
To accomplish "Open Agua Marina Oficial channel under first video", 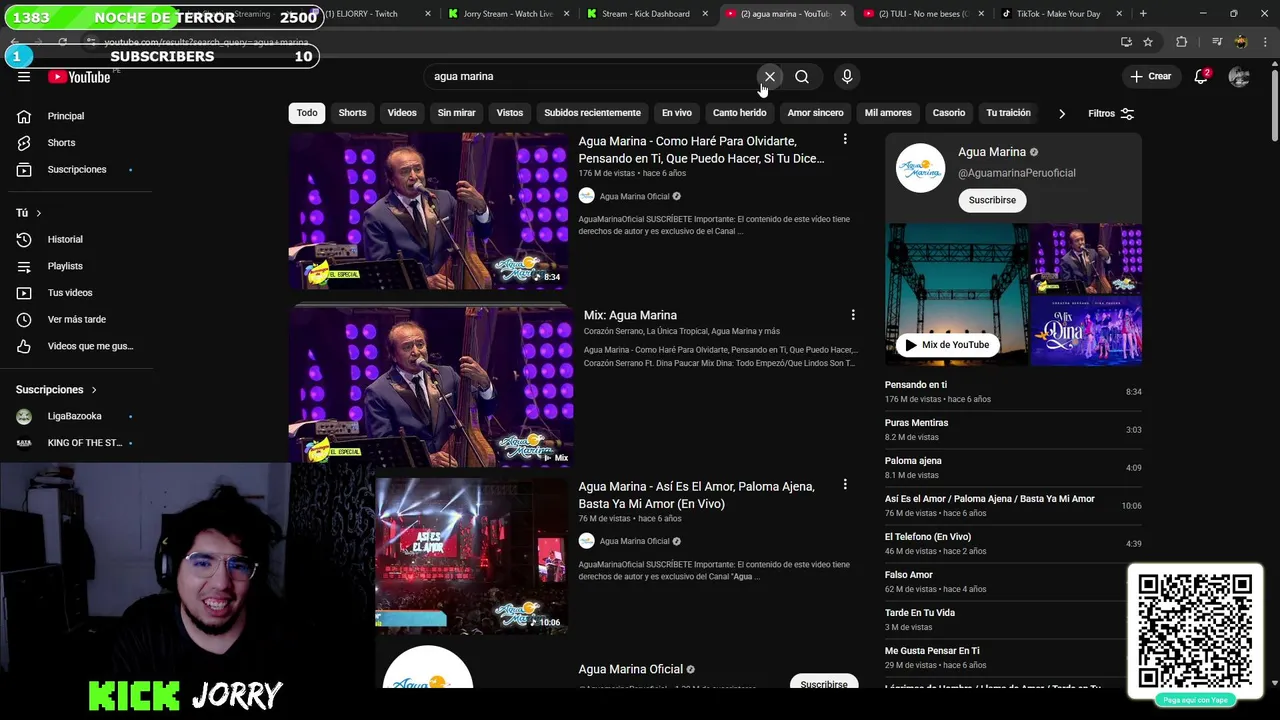I will tap(634, 197).
